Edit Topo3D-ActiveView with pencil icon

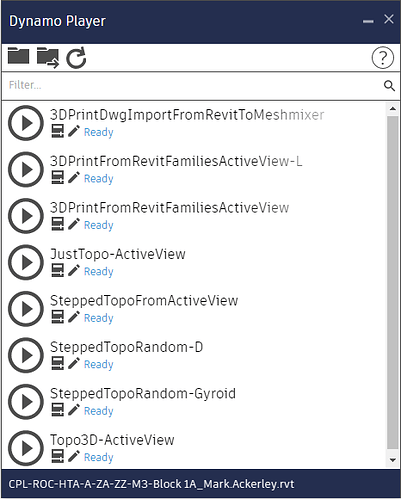74,456
